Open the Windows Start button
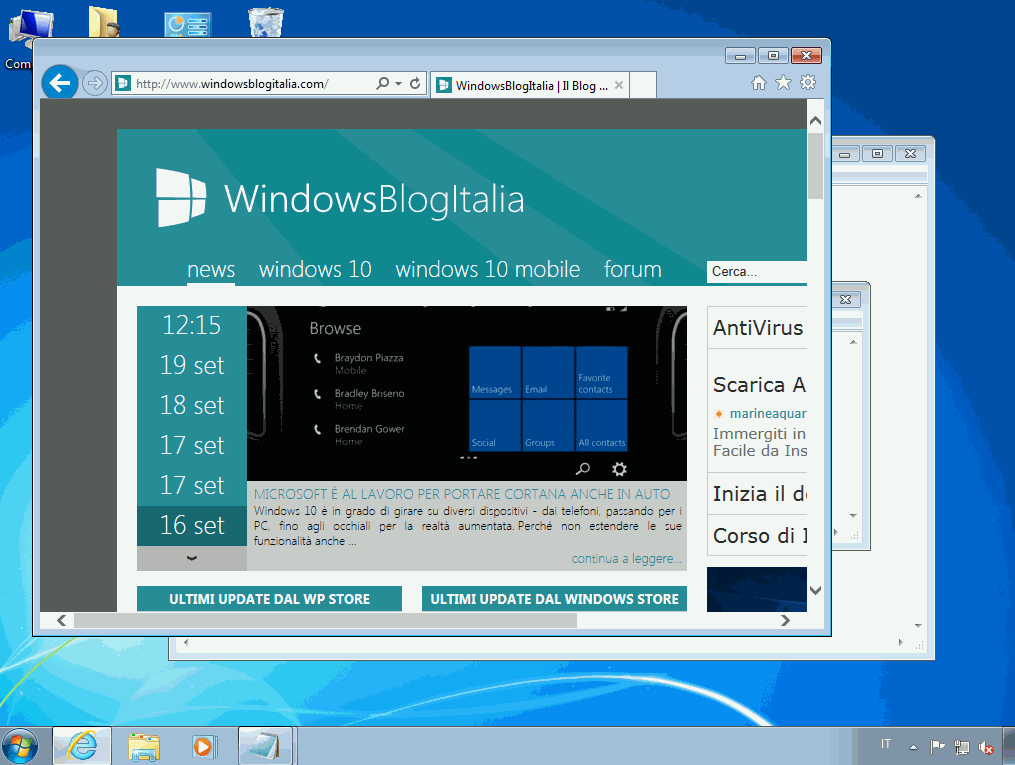The width and height of the screenshot is (1015, 765). click(21, 746)
